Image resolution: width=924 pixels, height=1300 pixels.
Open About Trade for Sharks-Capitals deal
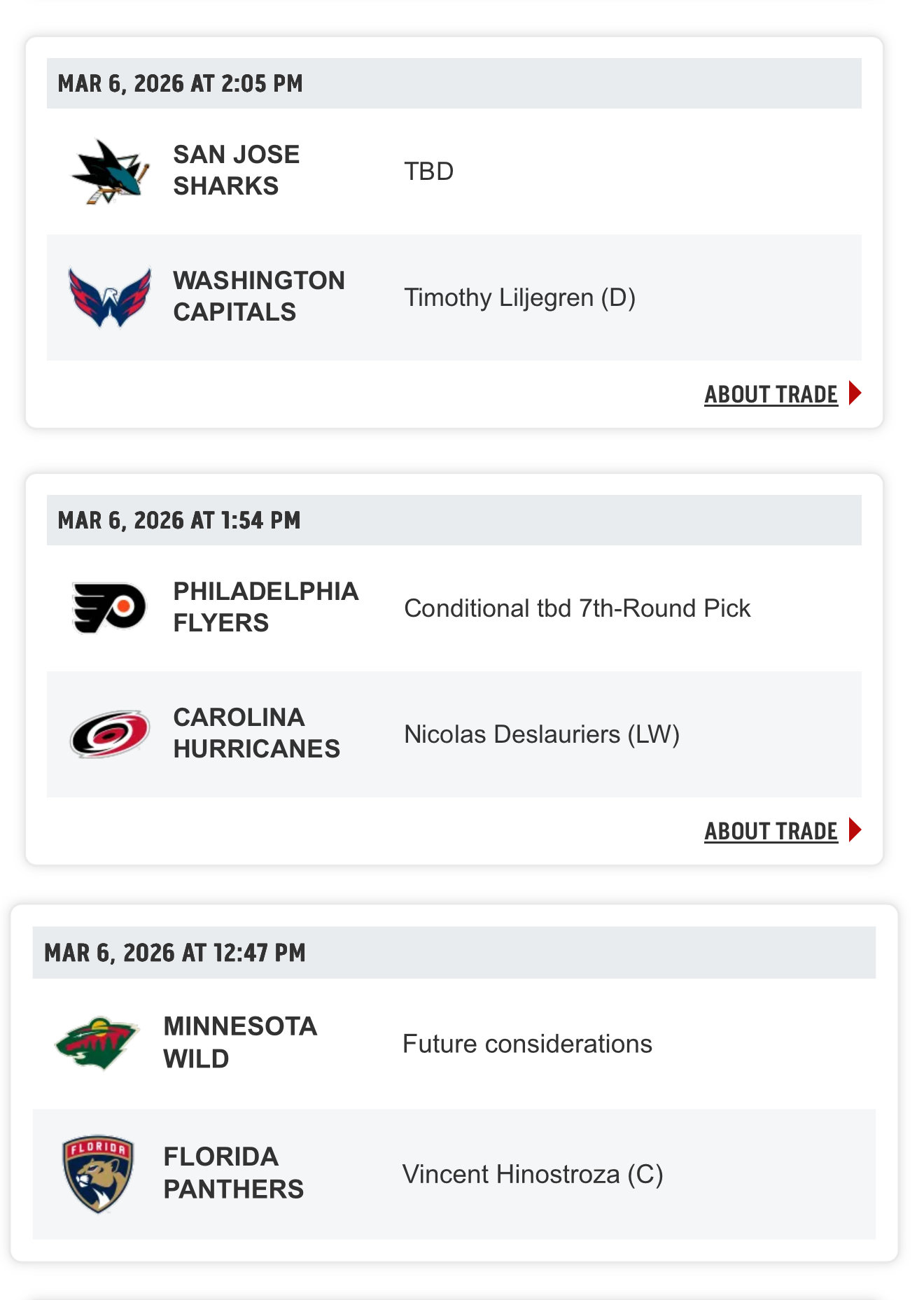pyautogui.click(x=771, y=395)
